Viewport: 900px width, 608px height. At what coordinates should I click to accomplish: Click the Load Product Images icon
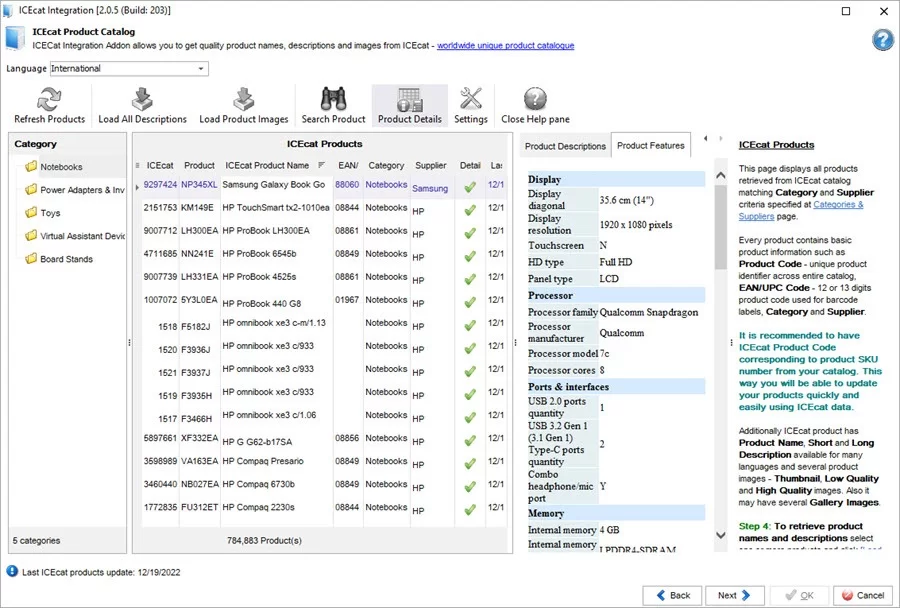tap(243, 100)
